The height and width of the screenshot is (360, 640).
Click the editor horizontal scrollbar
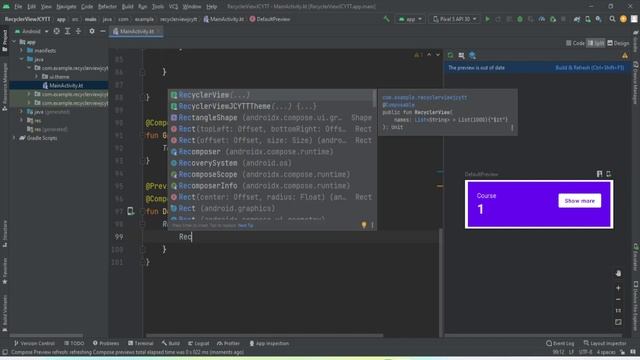(264, 335)
